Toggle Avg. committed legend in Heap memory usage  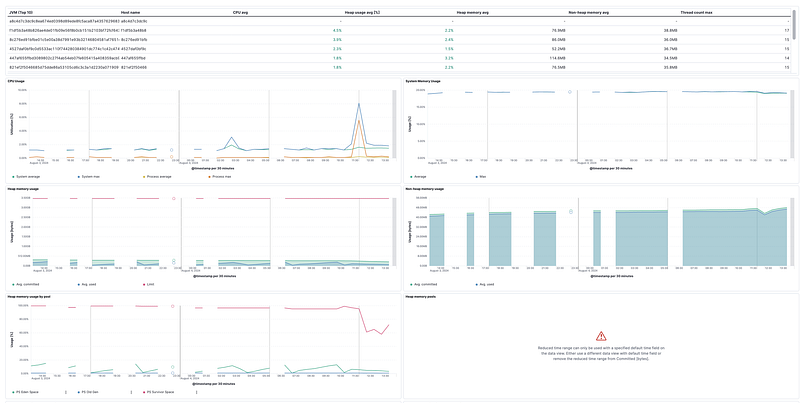click(27, 284)
